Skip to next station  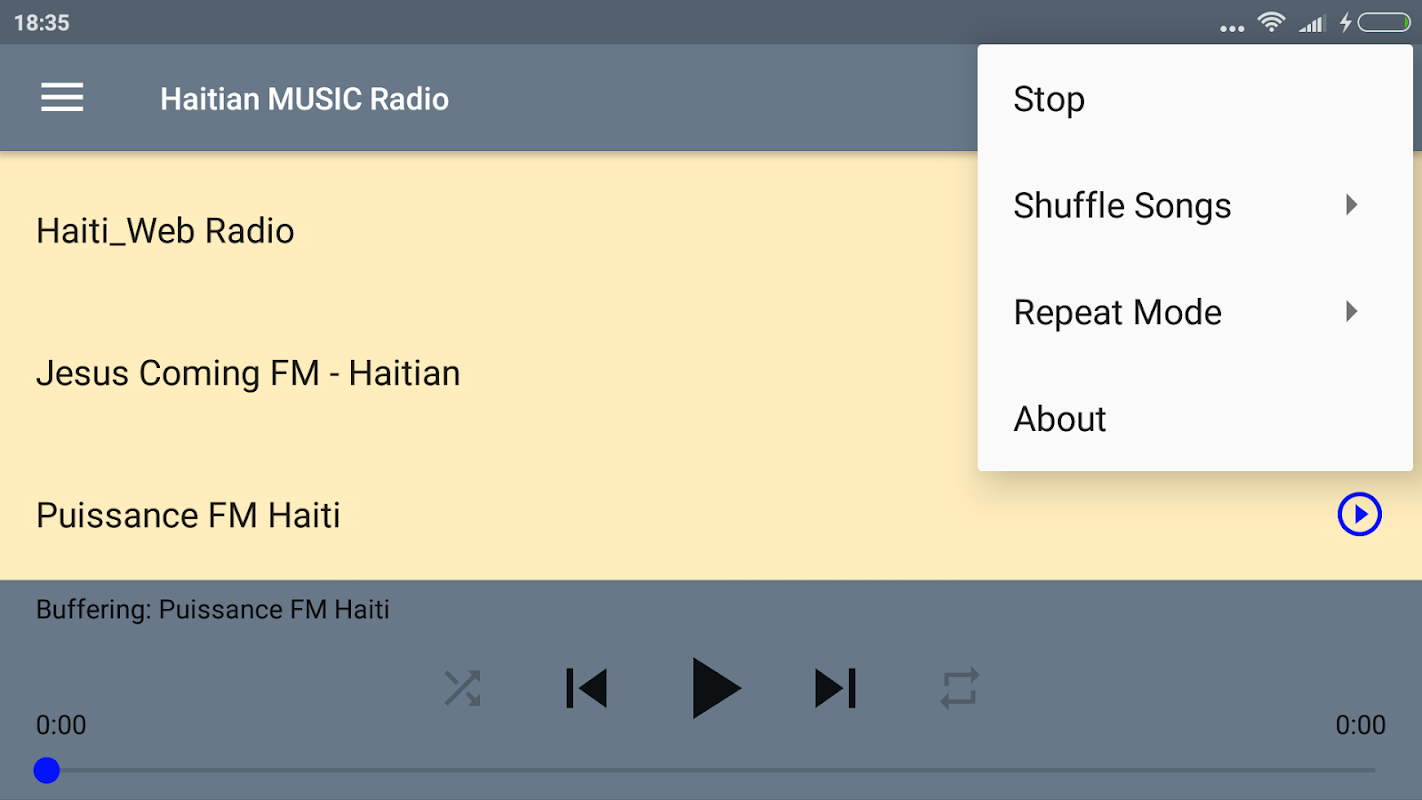point(835,689)
